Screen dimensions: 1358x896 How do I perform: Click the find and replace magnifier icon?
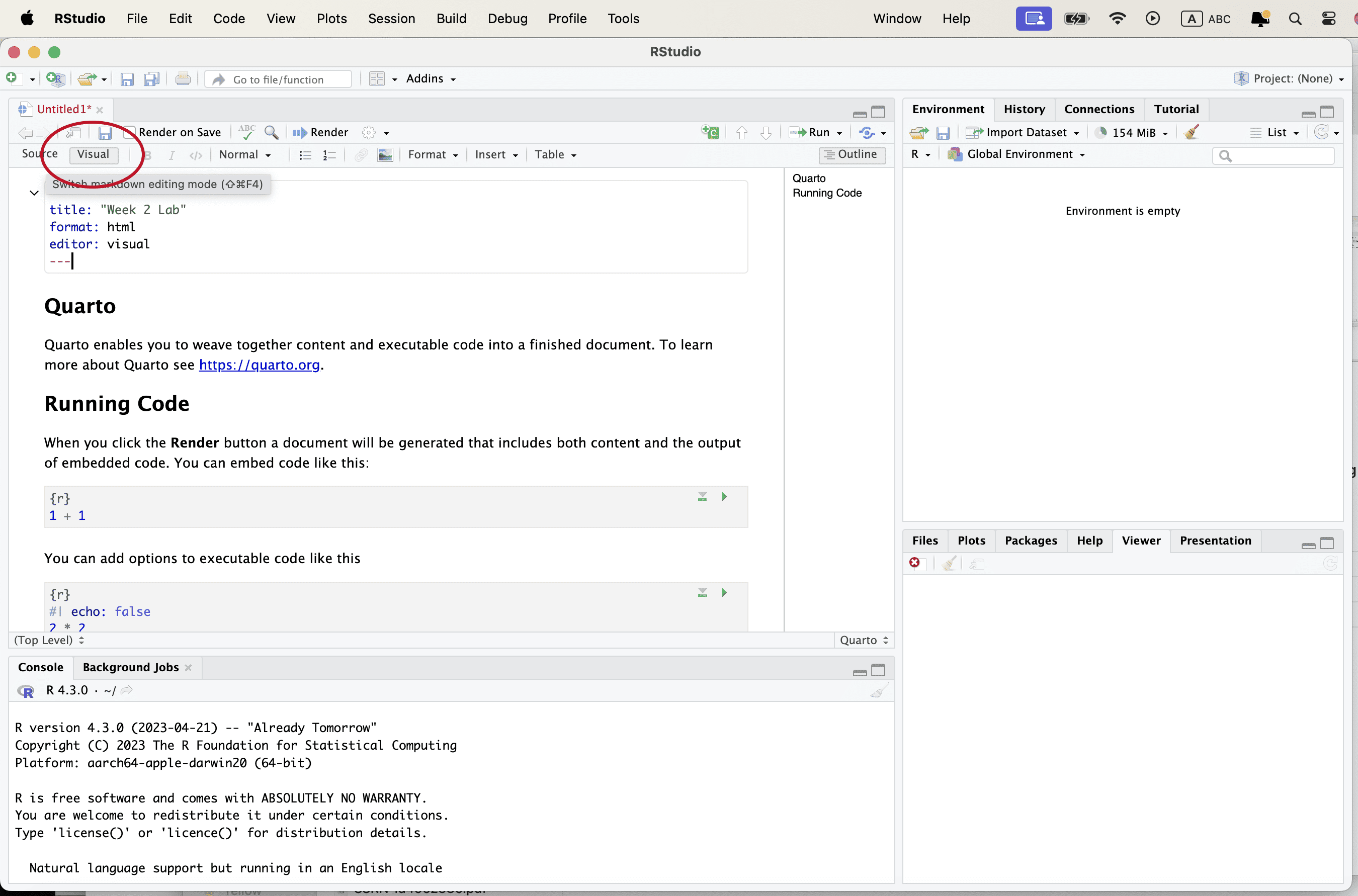point(272,133)
